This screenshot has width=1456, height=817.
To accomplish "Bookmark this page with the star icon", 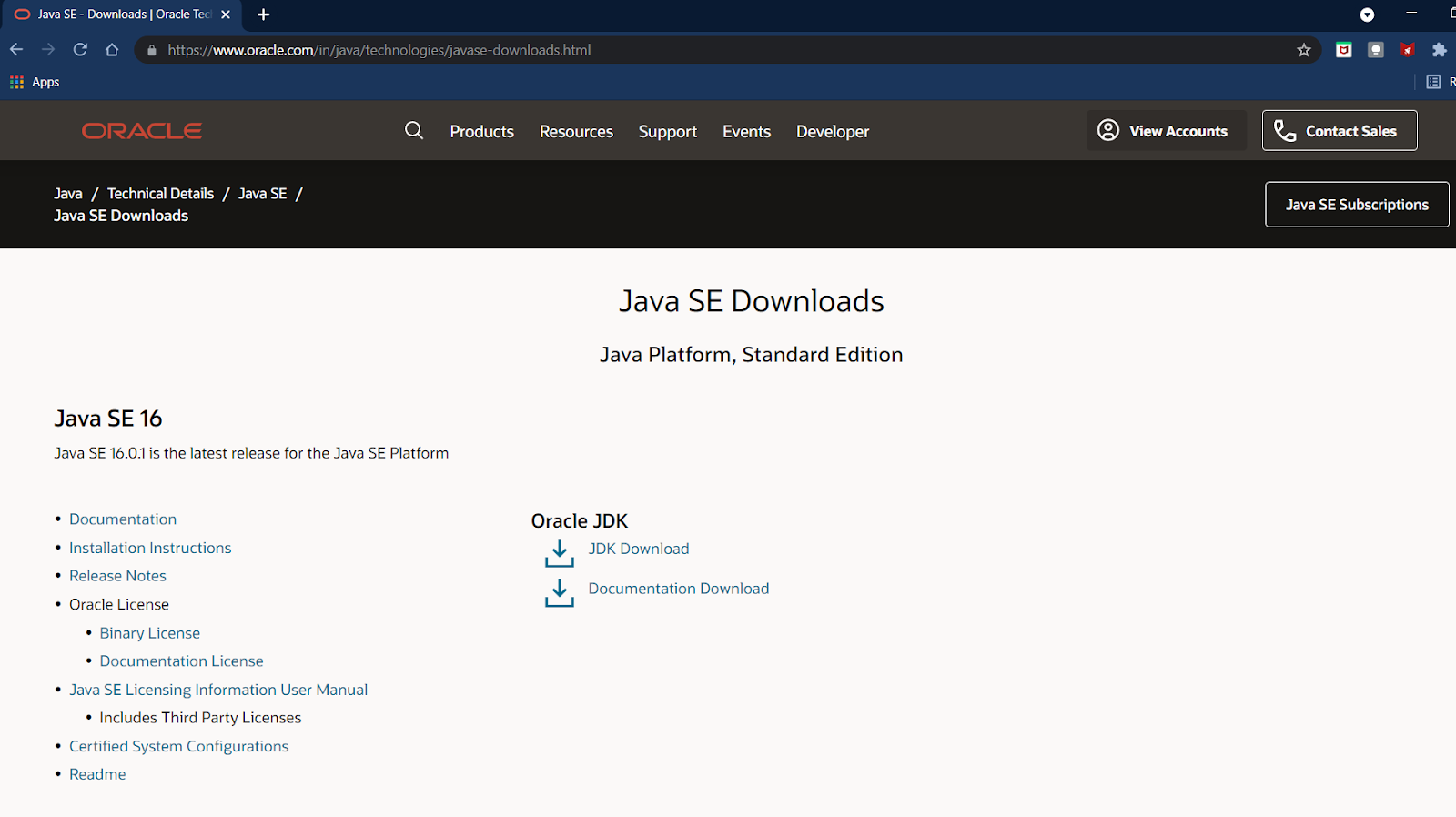I will click(x=1304, y=50).
